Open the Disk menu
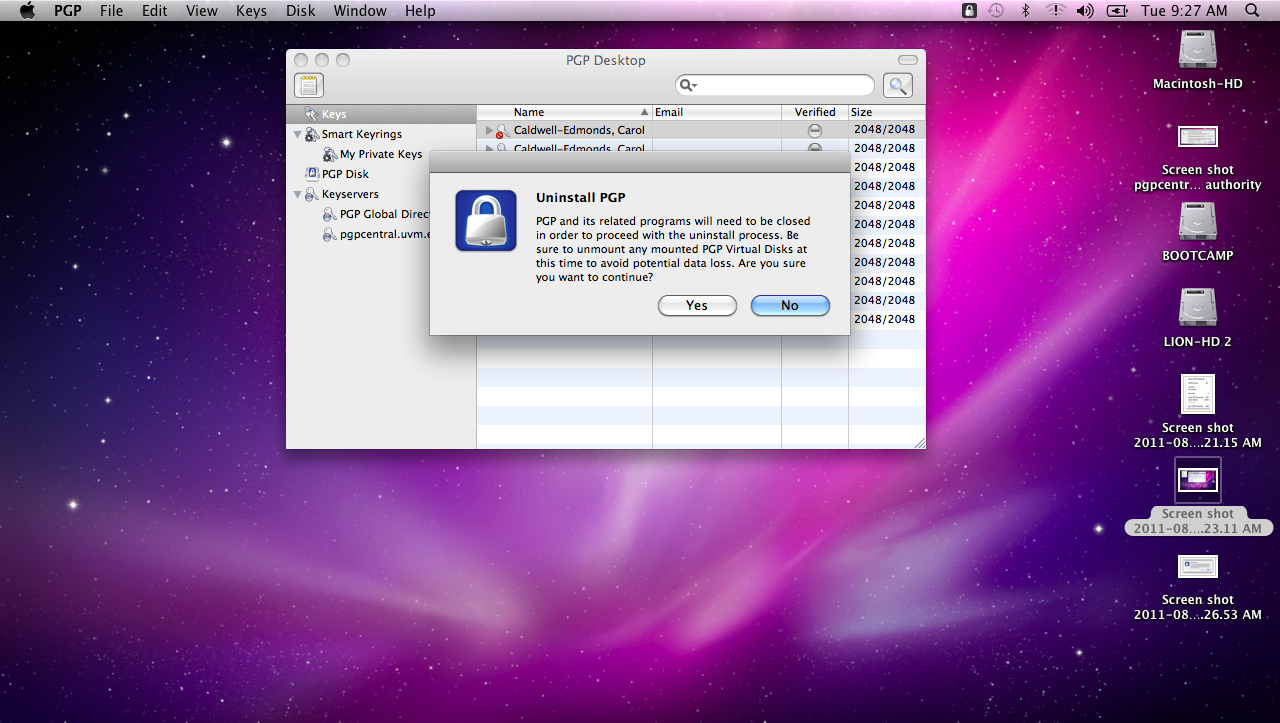This screenshot has height=723, width=1280. tap(300, 11)
